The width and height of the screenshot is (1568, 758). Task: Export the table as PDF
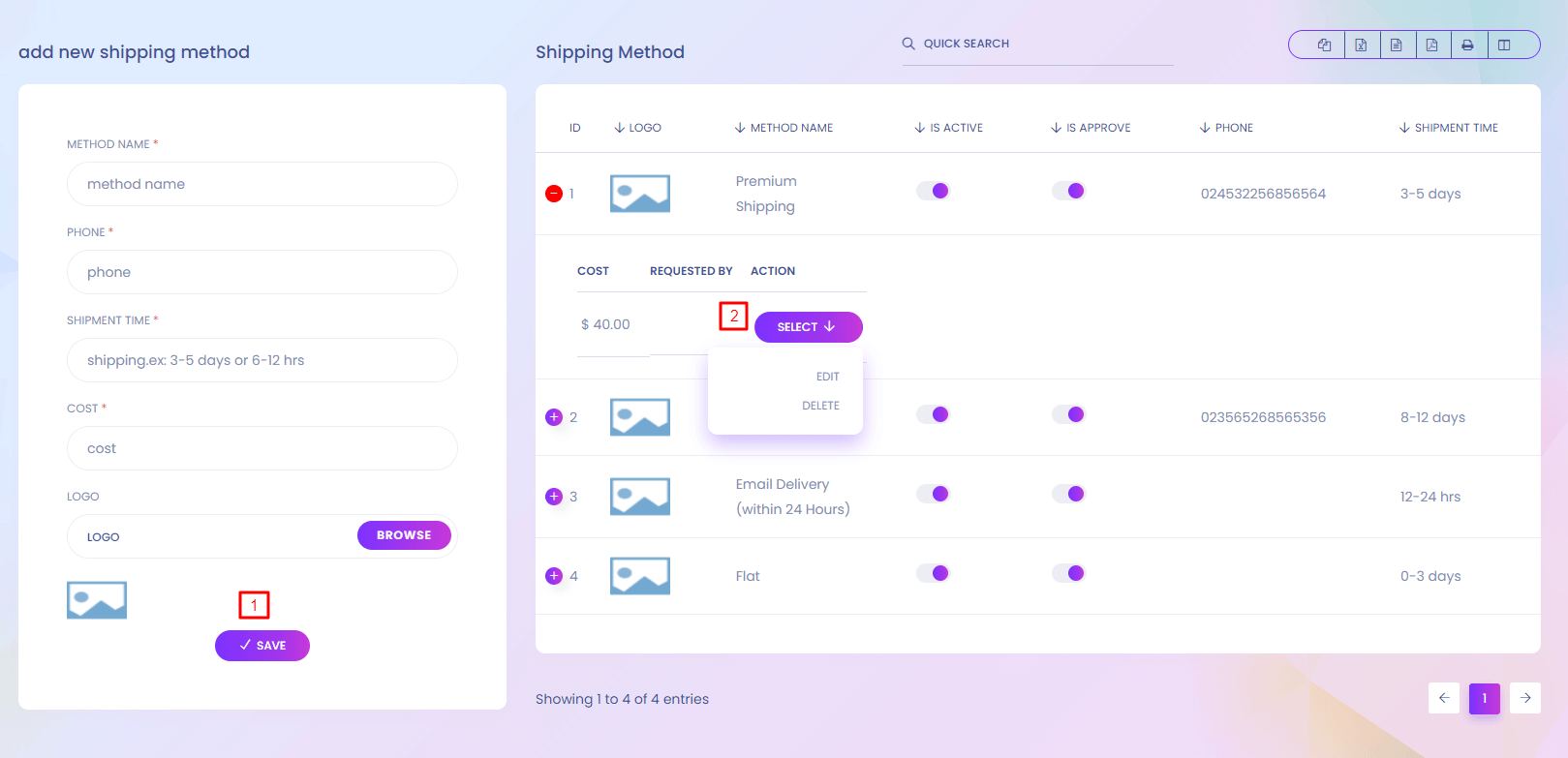pos(1432,45)
